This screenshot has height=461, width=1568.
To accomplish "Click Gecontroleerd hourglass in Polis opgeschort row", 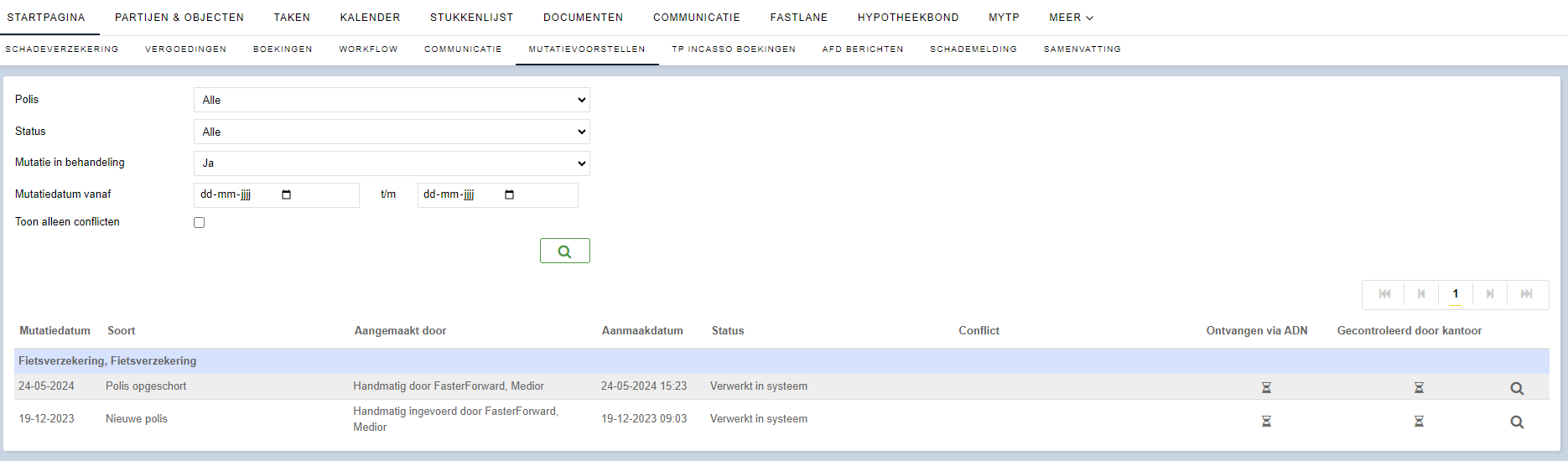I will (1419, 387).
